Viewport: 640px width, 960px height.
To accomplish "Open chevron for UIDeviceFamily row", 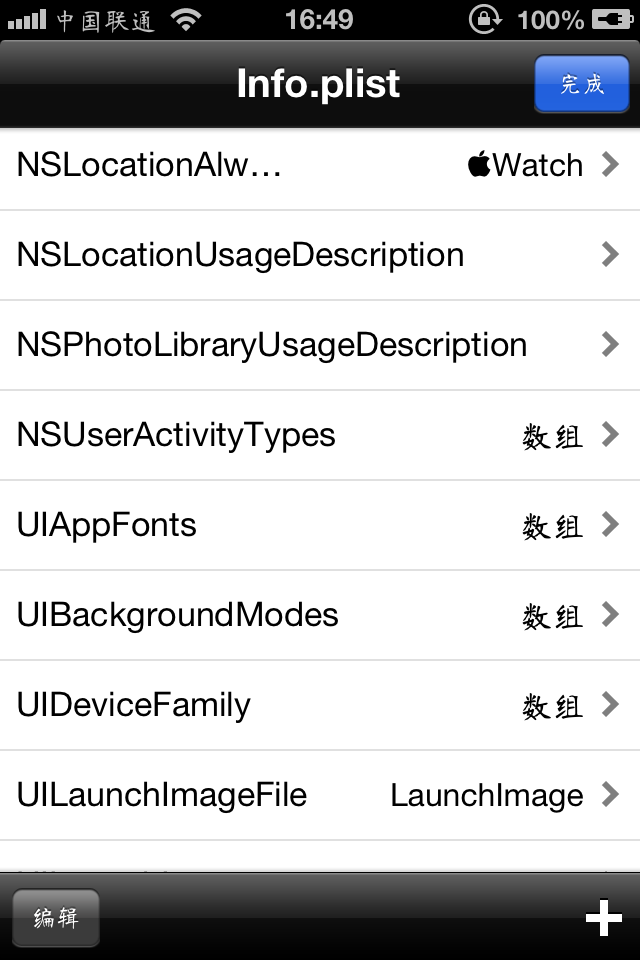I will tap(610, 705).
